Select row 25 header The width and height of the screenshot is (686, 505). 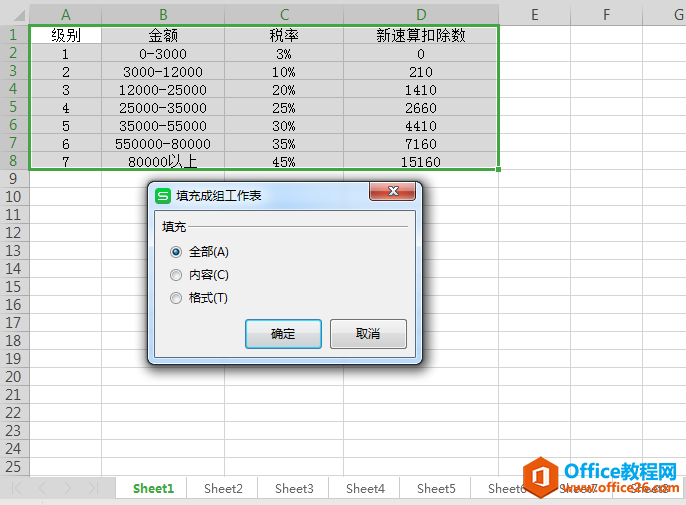pyautogui.click(x=13, y=467)
